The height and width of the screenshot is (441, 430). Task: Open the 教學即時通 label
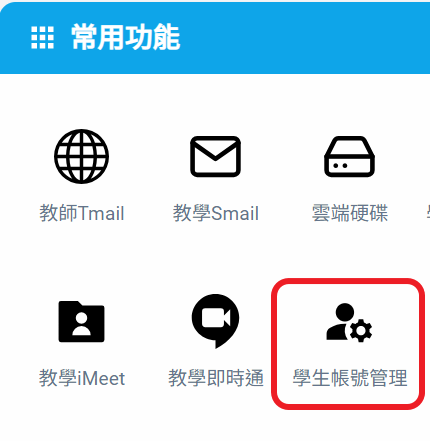click(216, 378)
